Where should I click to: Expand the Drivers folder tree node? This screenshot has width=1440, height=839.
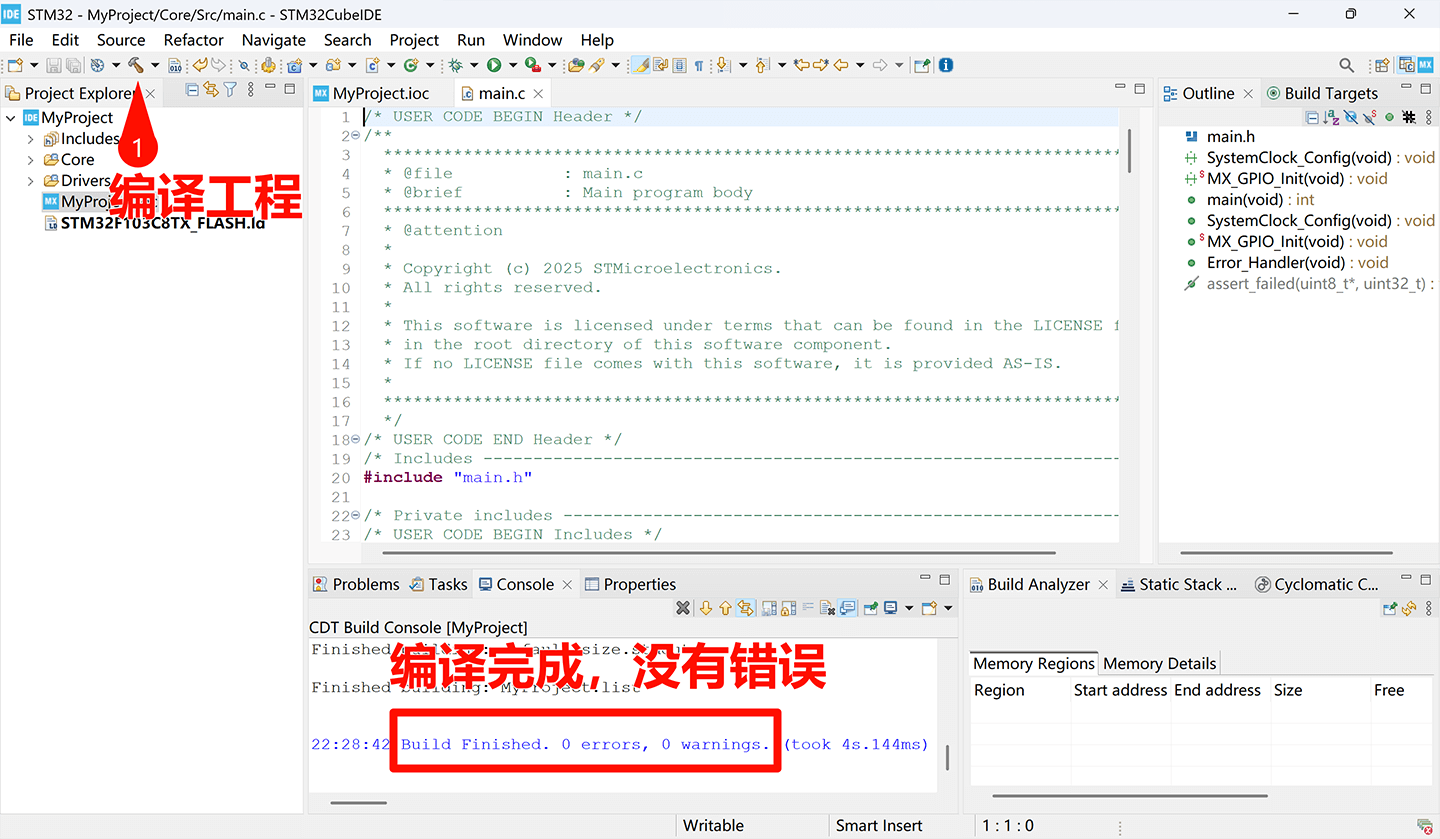[30, 181]
